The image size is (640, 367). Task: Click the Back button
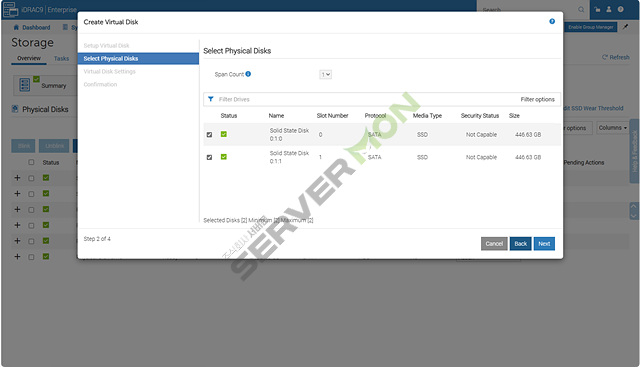[520, 244]
